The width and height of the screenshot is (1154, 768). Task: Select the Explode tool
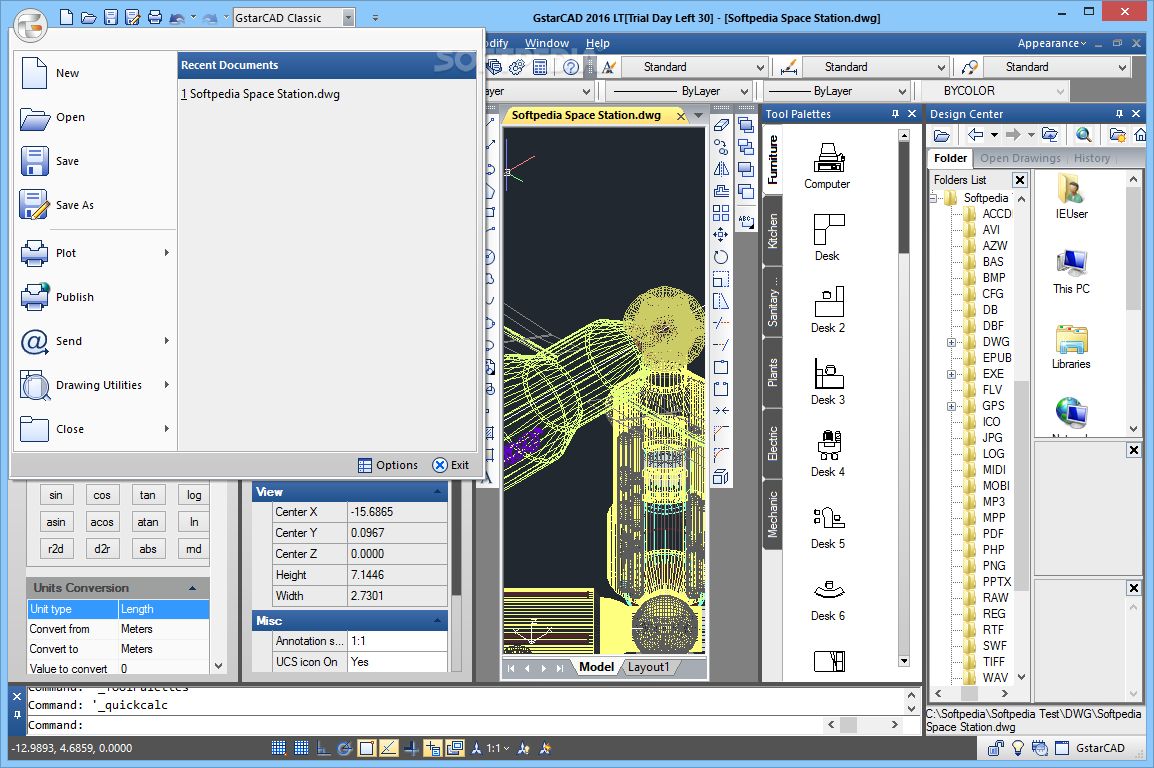tap(721, 477)
